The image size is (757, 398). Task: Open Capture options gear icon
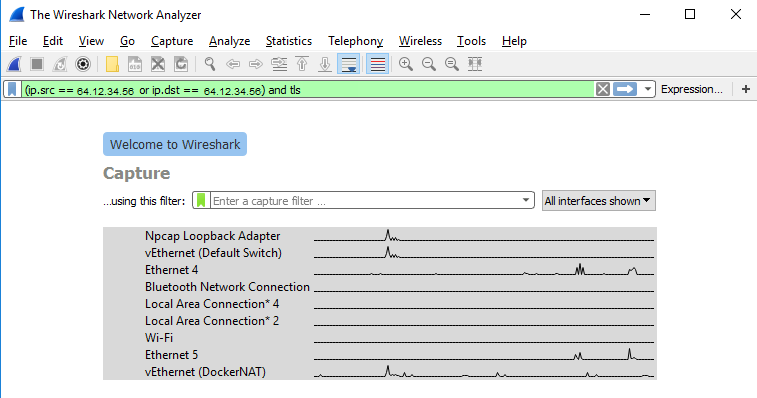click(83, 64)
